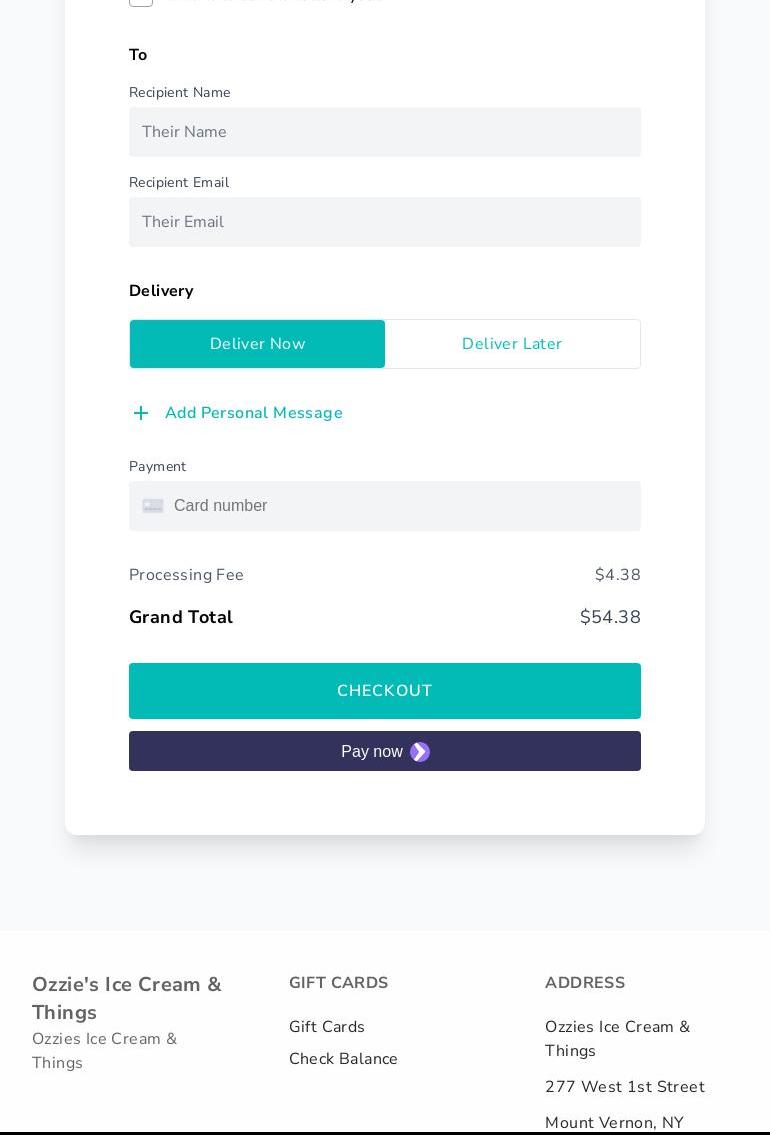Click the Ozzie's Ice Cream & Things footer title
The height and width of the screenshot is (1135, 770).
[127, 998]
